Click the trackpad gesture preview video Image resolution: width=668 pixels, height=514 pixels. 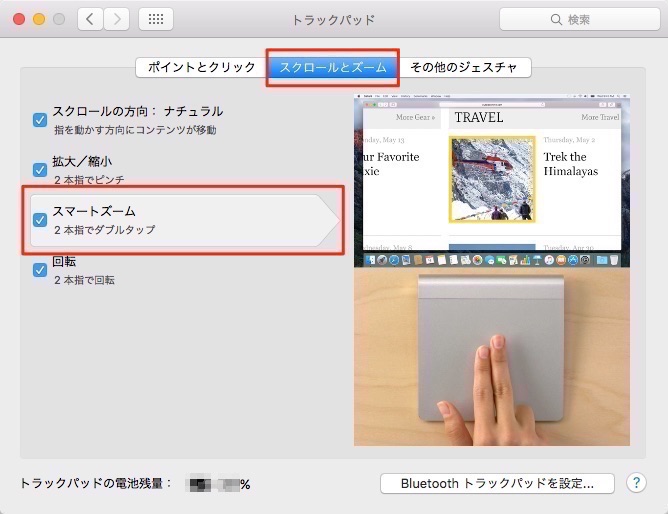492,270
